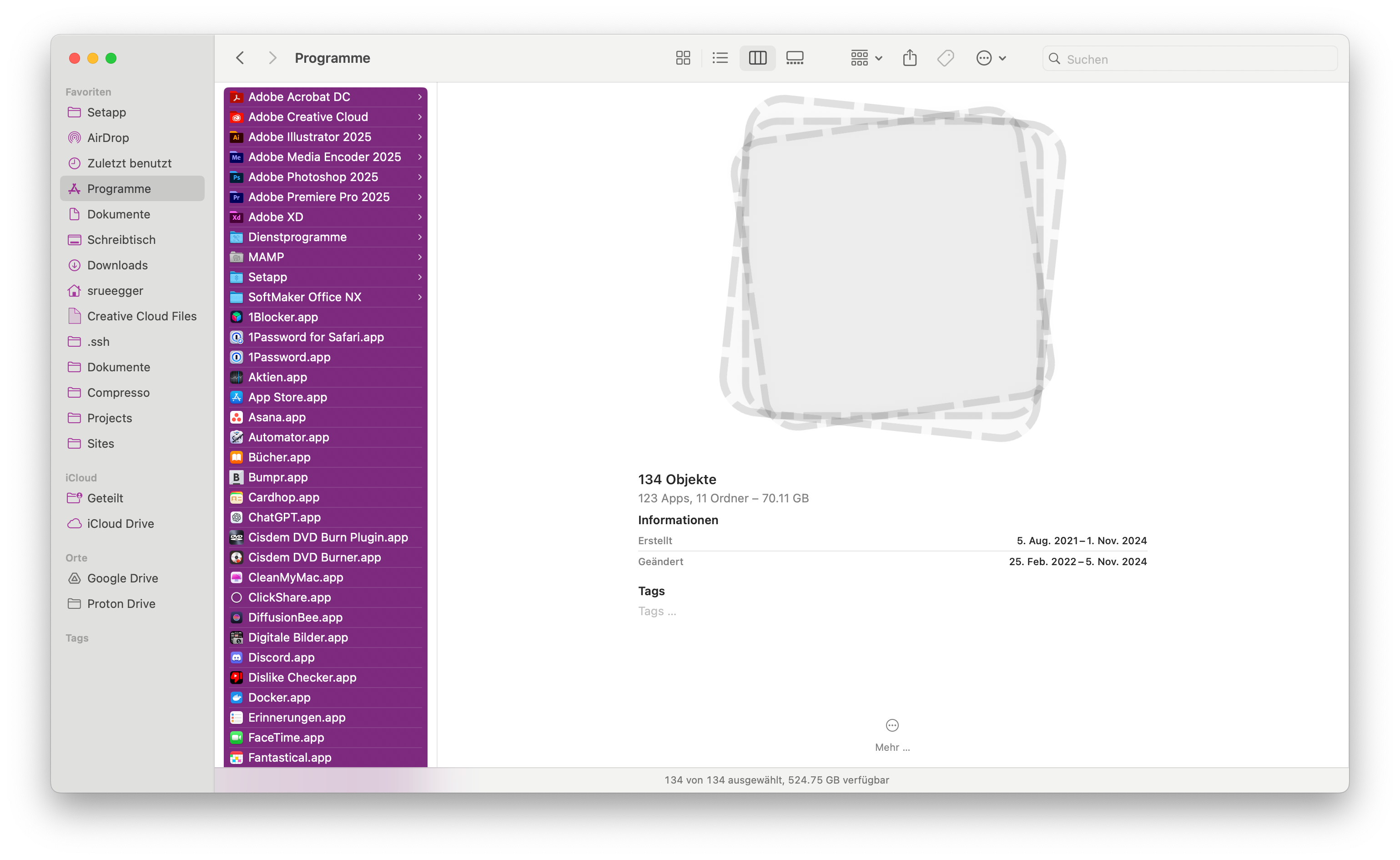Select AirDrop in the sidebar
Screen dimensions: 1400x860
tap(132, 137)
